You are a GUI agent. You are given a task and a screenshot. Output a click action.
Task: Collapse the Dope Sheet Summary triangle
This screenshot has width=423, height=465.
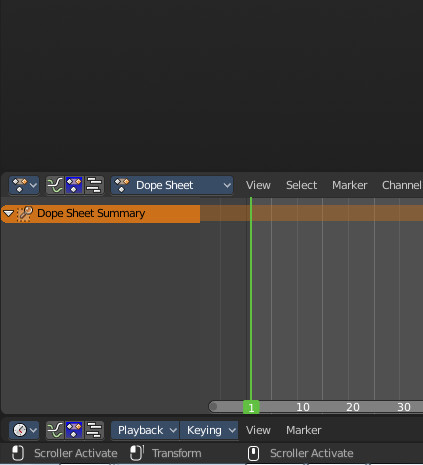click(8, 213)
